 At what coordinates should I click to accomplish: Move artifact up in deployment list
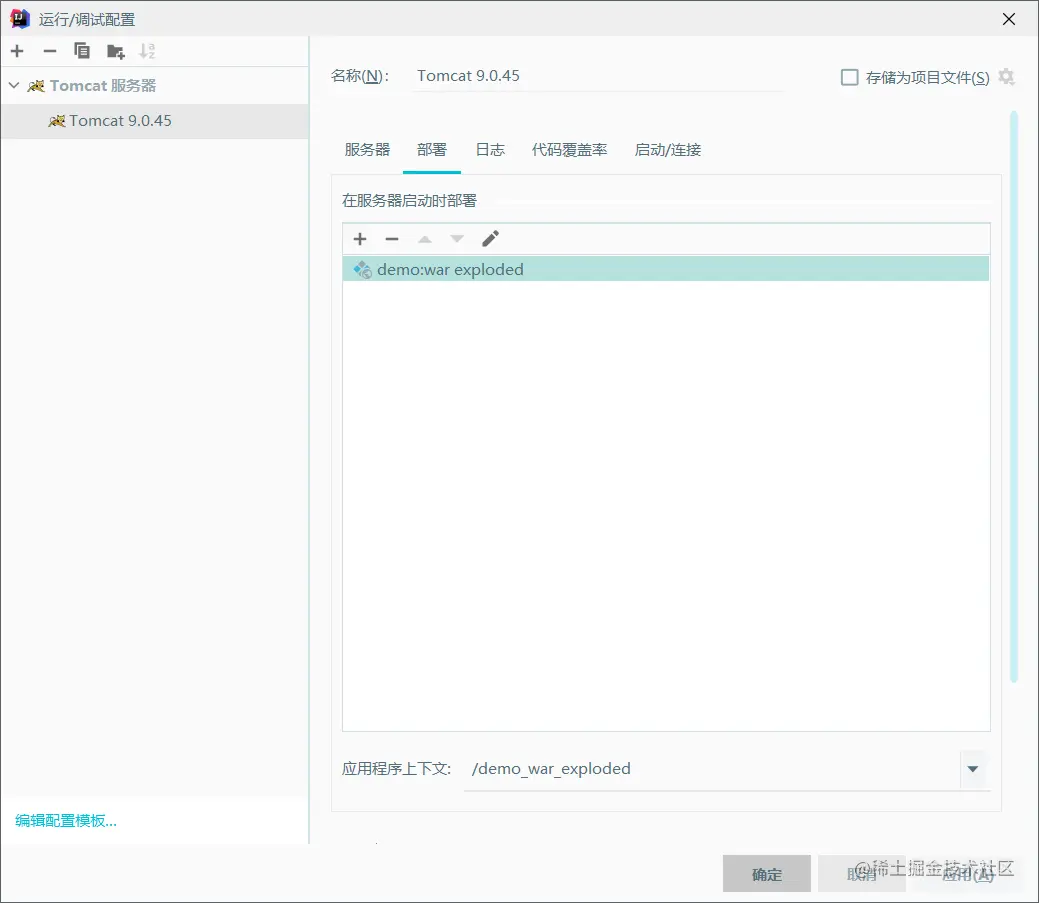pos(425,239)
